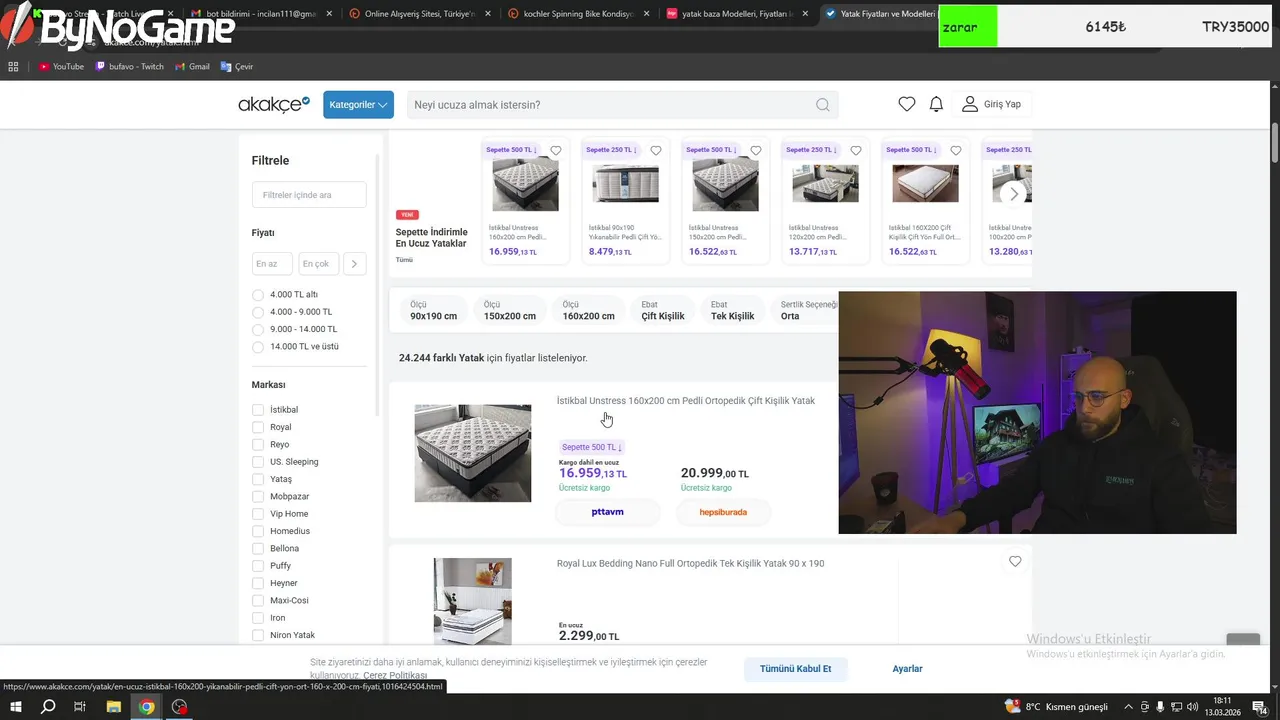The width and height of the screenshot is (1280, 720).
Task: Click the search magnifier icon
Action: coord(822,105)
